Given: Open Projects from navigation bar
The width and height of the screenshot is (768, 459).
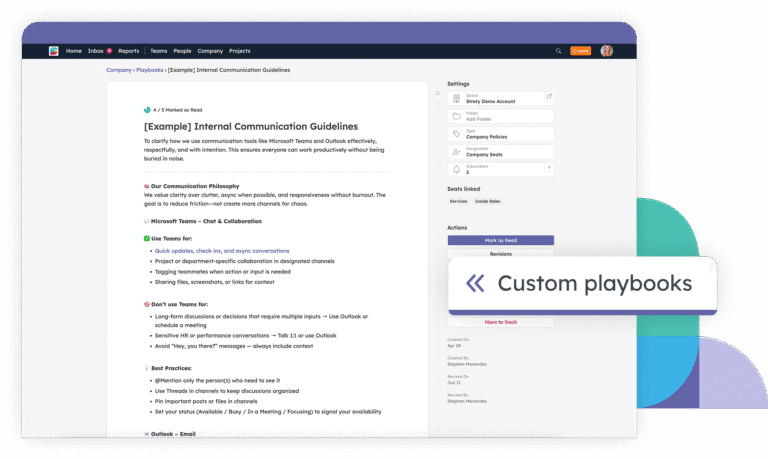Looking at the screenshot, I should (240, 51).
